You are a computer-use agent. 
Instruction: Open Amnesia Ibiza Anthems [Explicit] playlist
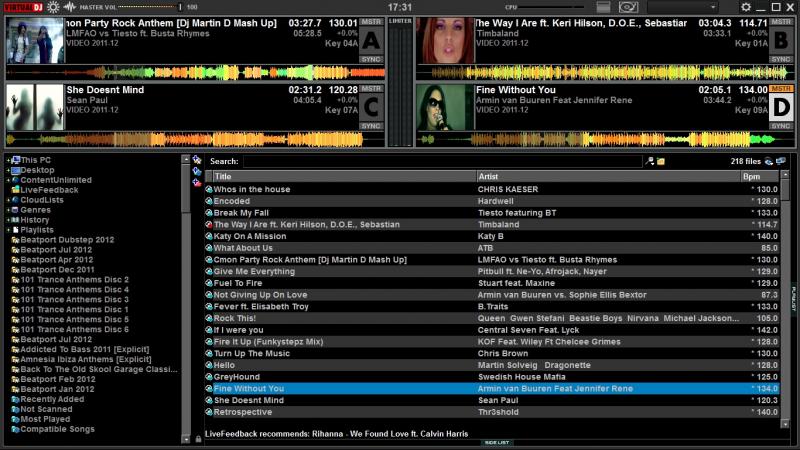click(86, 360)
